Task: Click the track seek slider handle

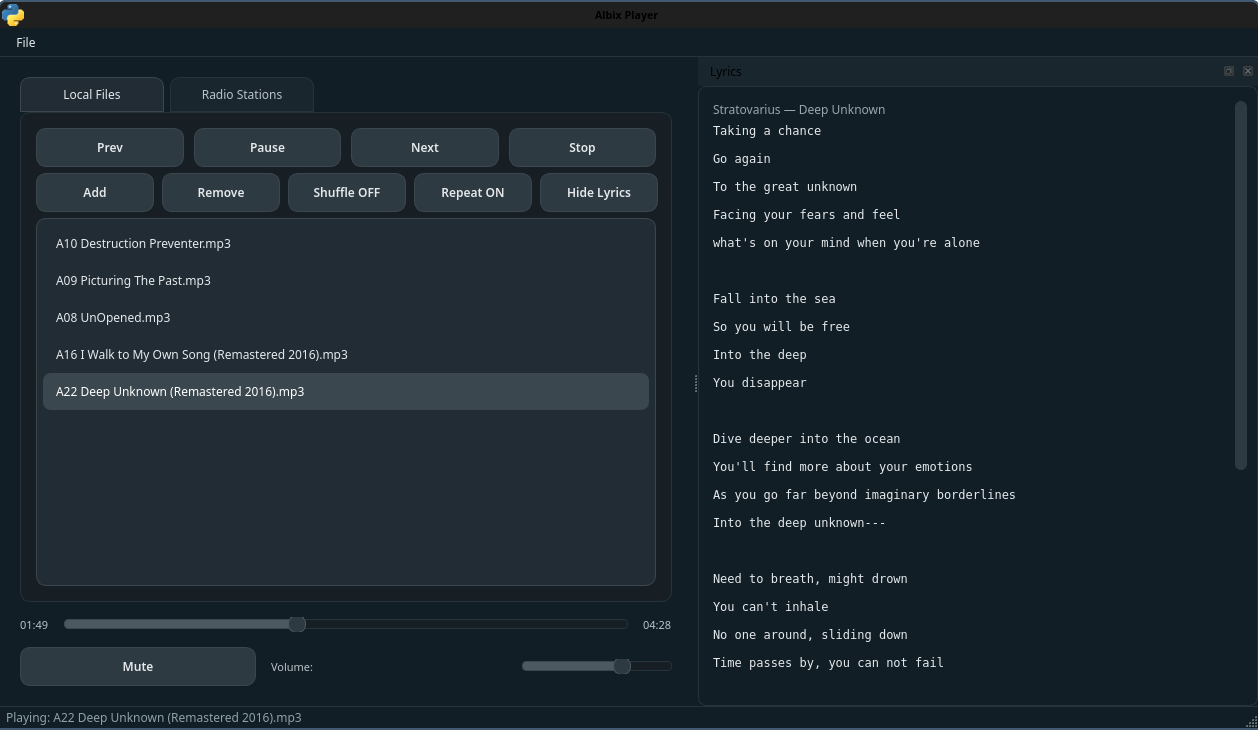Action: coord(297,624)
